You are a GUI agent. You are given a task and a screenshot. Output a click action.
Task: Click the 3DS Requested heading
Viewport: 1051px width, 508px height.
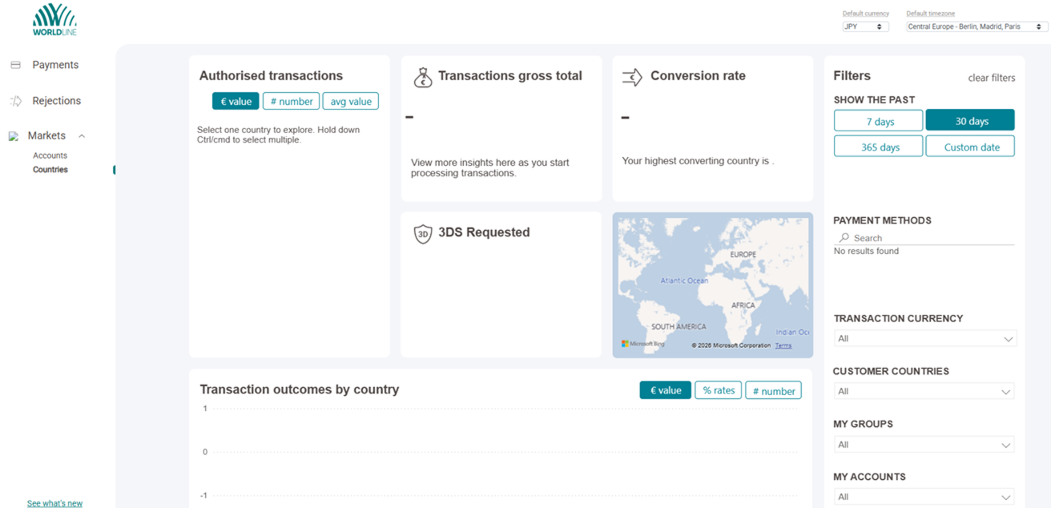[x=484, y=233]
